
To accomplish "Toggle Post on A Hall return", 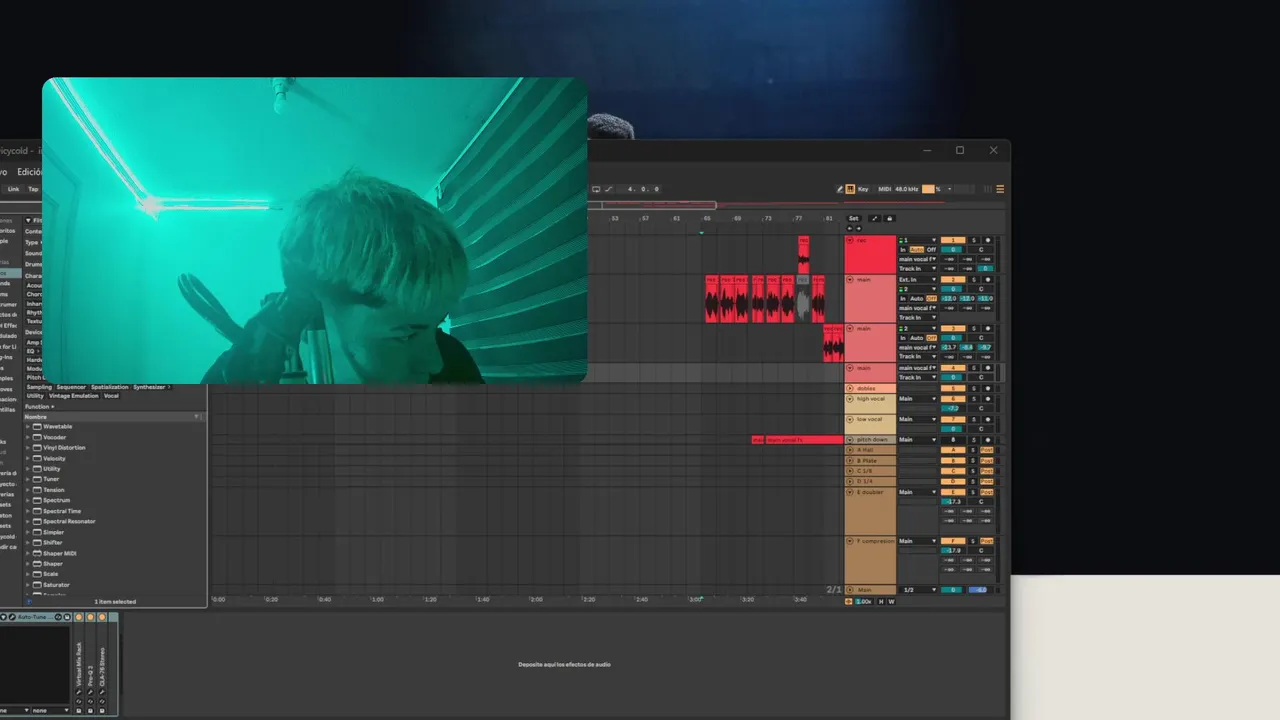I will coord(987,450).
